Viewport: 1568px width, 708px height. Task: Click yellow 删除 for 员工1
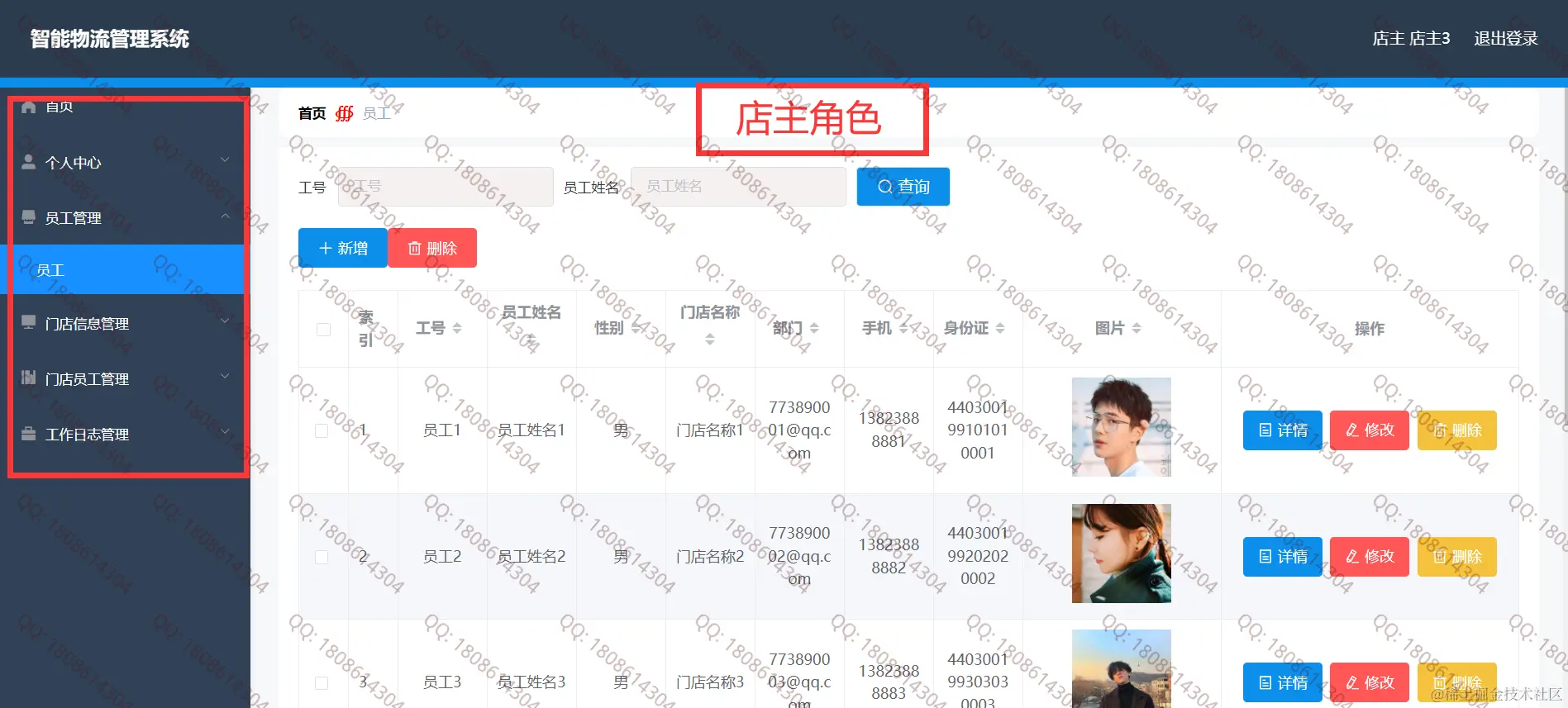1457,430
